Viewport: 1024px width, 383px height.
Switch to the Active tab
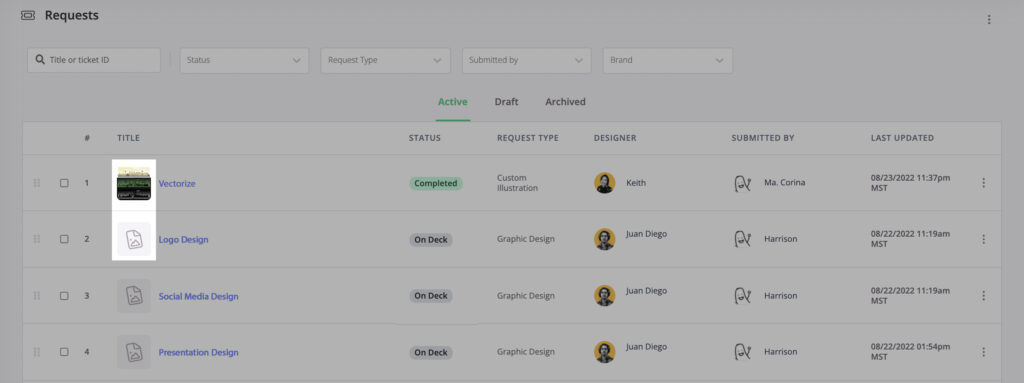click(453, 102)
